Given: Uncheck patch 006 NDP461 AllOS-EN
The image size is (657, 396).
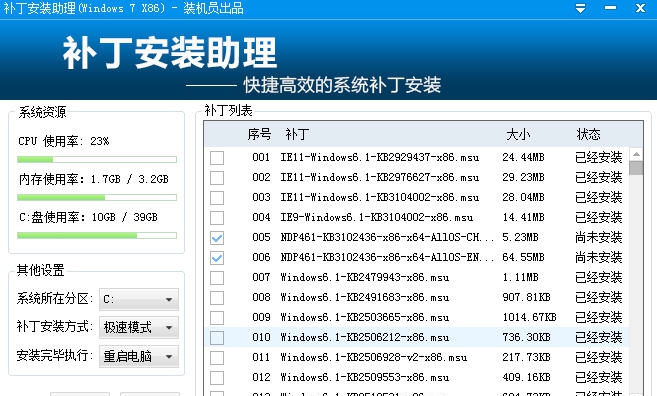Looking at the screenshot, I should pyautogui.click(x=217, y=258).
